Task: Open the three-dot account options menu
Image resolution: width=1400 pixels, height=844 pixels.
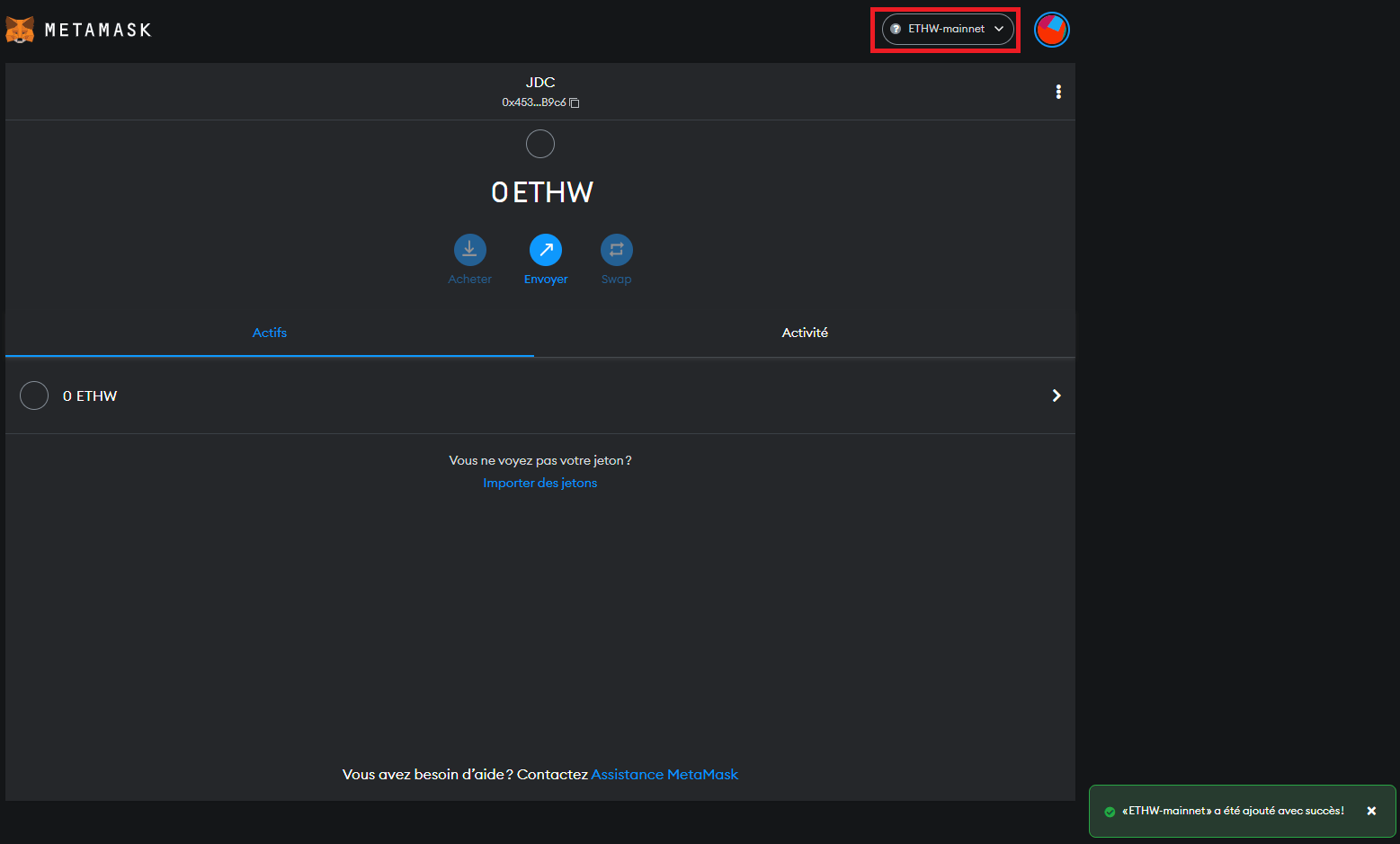Action: [x=1058, y=92]
